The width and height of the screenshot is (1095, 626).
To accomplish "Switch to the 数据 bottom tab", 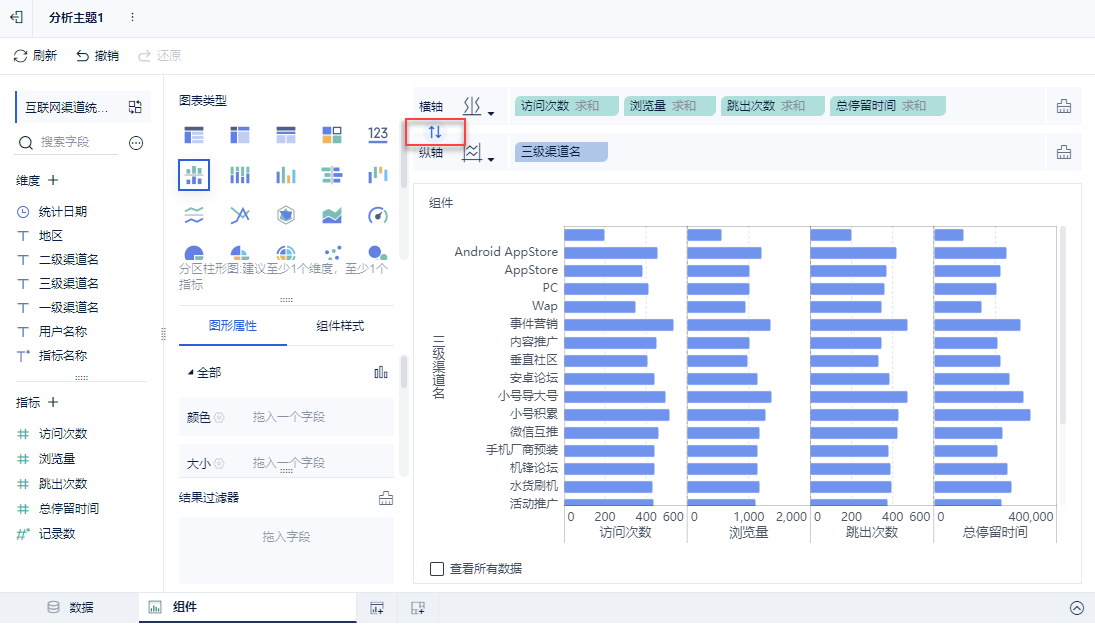I will point(70,608).
